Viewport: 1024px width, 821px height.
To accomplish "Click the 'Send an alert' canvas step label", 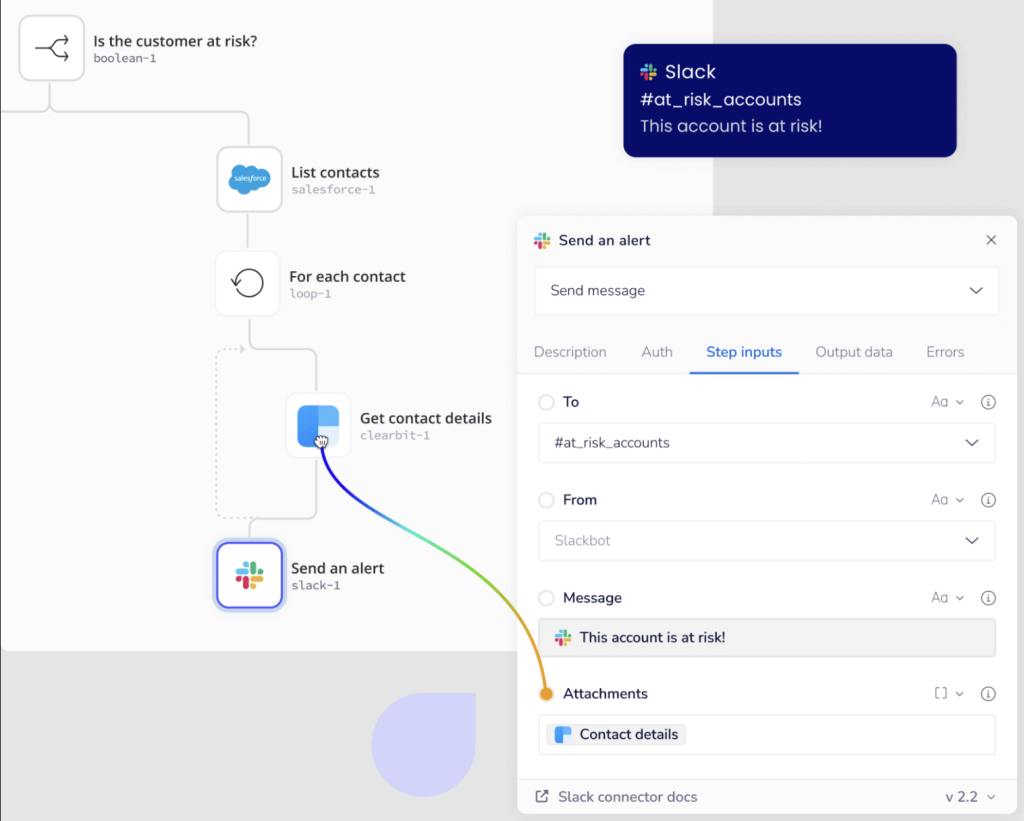I will click(x=338, y=568).
